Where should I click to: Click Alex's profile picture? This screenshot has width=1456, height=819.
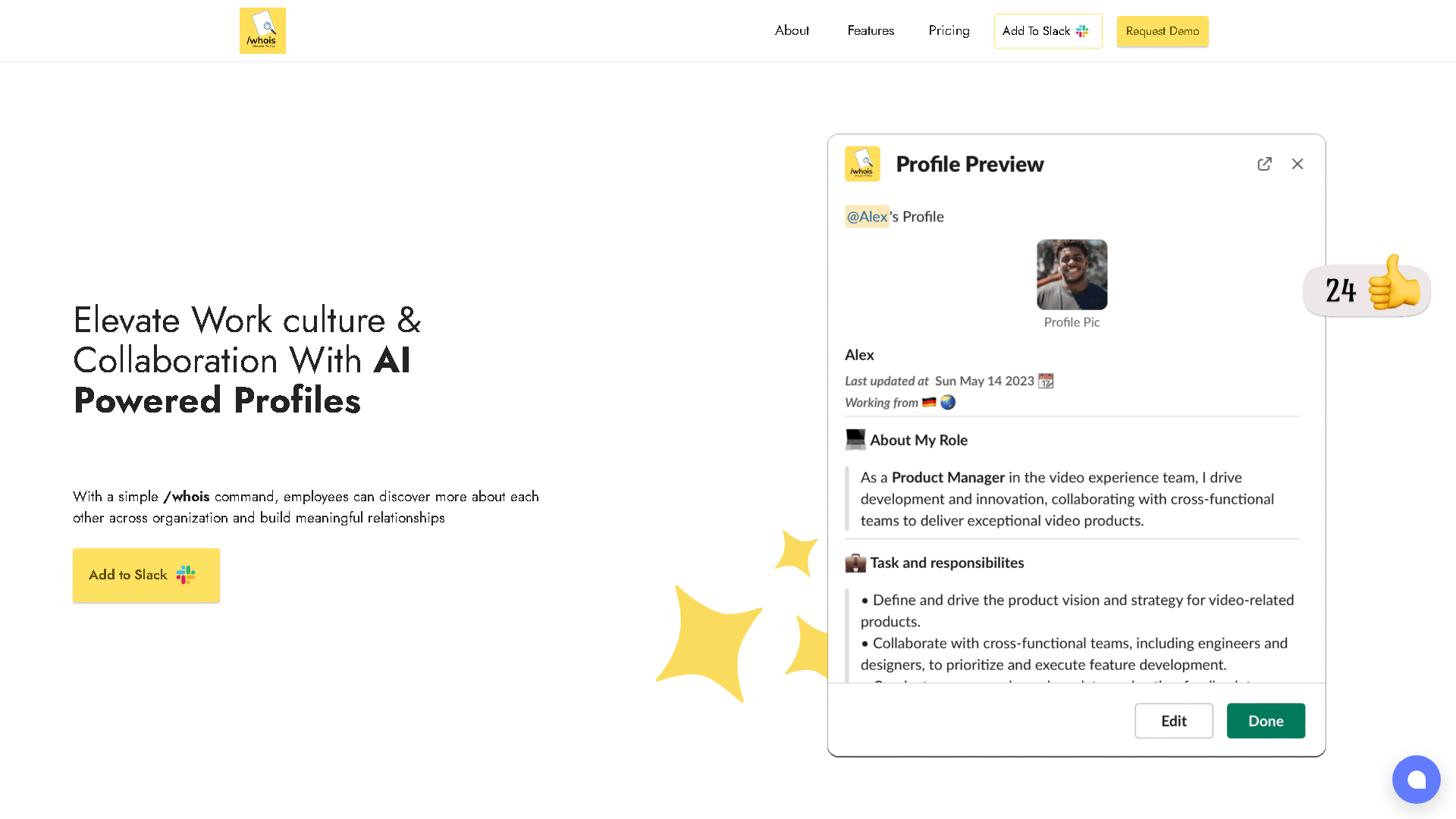pos(1072,275)
